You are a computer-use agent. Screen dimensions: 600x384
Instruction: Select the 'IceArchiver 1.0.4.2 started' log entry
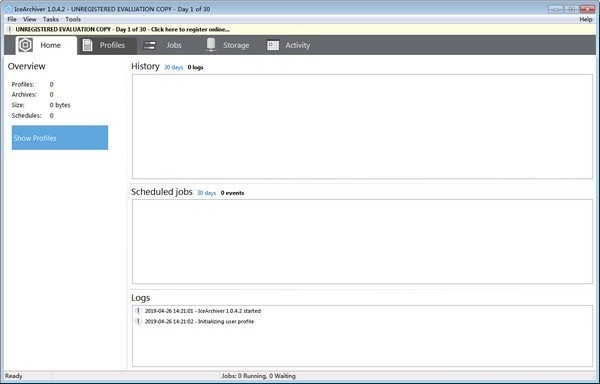pyautogui.click(x=203, y=311)
